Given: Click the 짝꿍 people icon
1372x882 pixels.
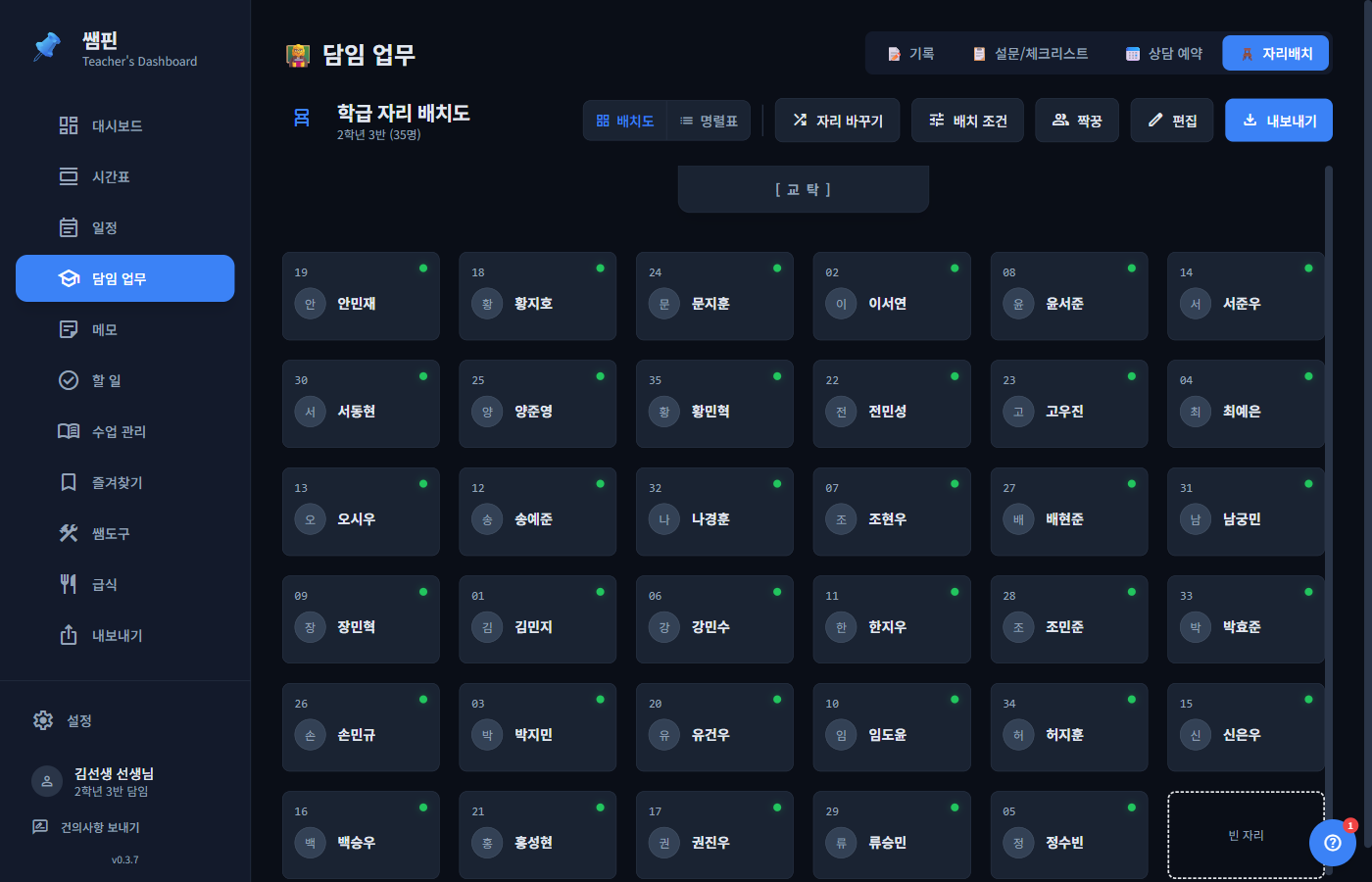Looking at the screenshot, I should pyautogui.click(x=1060, y=120).
